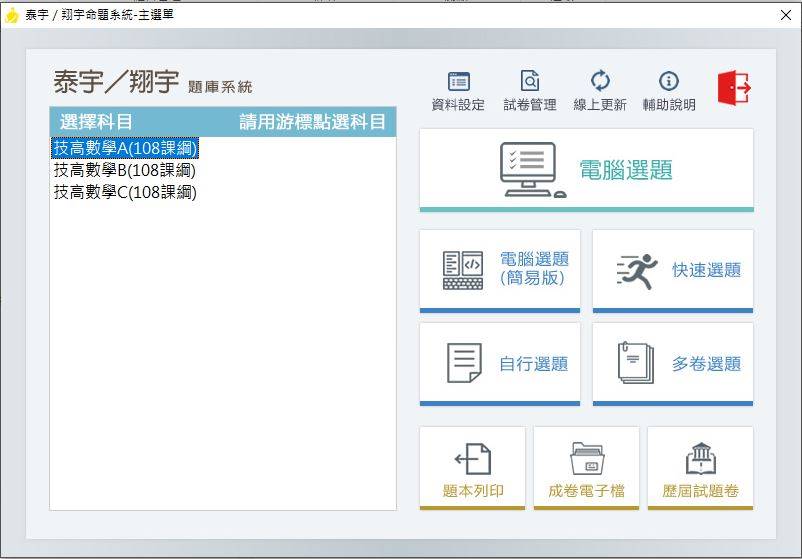
Task: Close the 主選單 window
Action: click(x=786, y=15)
